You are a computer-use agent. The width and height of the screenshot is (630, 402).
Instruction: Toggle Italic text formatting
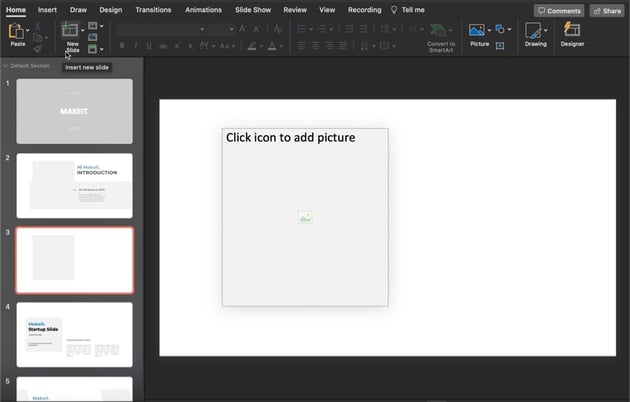tap(136, 46)
